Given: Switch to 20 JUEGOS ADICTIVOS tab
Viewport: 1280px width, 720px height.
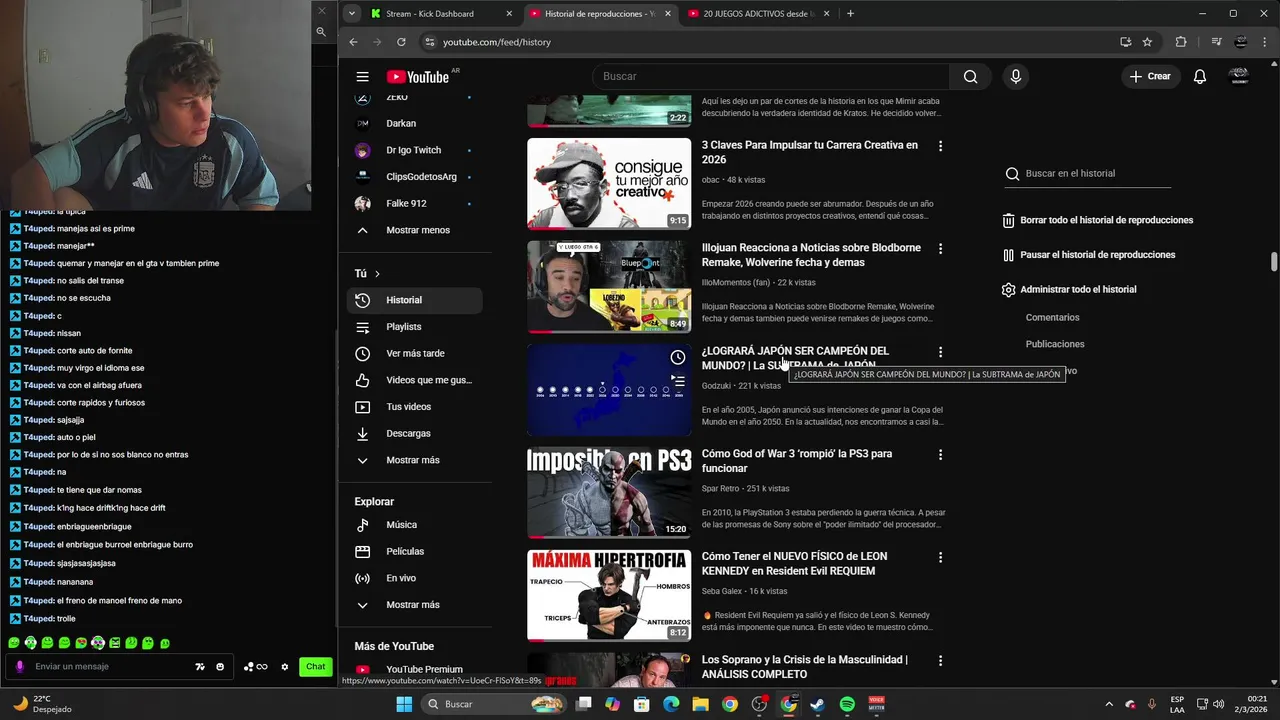Looking at the screenshot, I should 757,13.
